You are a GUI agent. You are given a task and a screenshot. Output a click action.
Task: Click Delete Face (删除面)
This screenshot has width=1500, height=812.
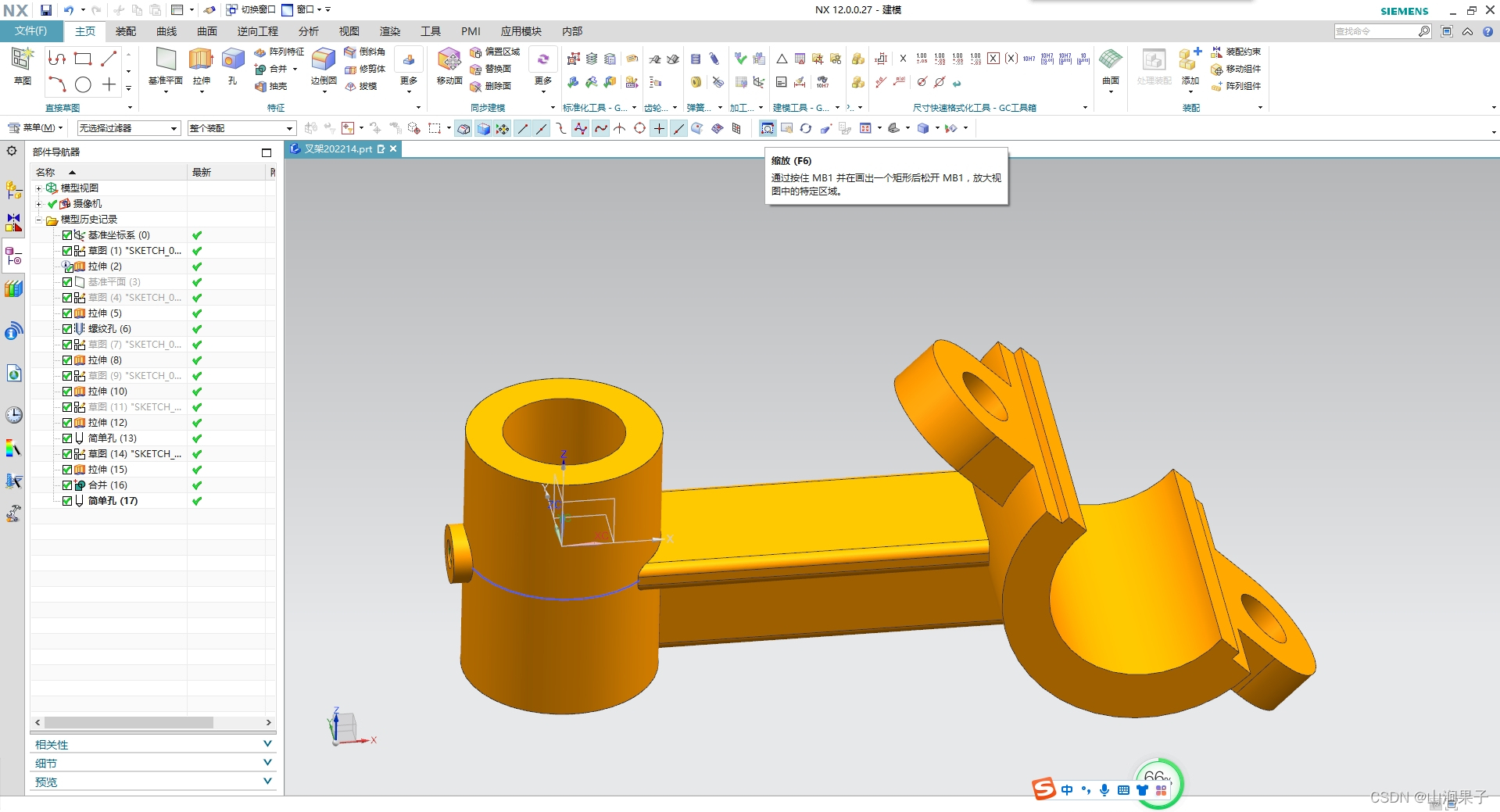(x=490, y=86)
